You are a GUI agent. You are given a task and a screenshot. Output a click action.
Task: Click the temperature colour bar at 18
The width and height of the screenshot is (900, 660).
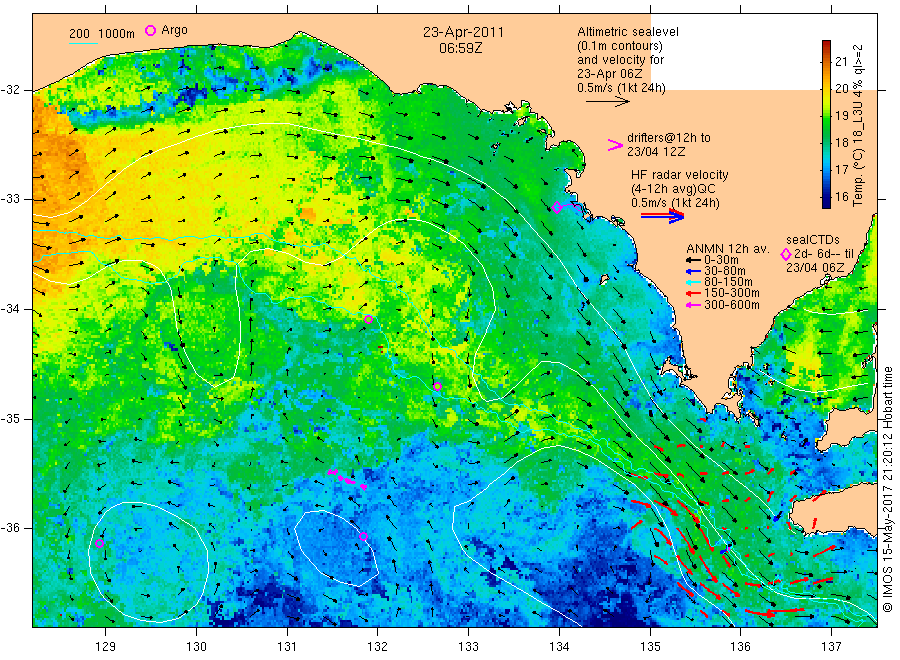[x=827, y=142]
